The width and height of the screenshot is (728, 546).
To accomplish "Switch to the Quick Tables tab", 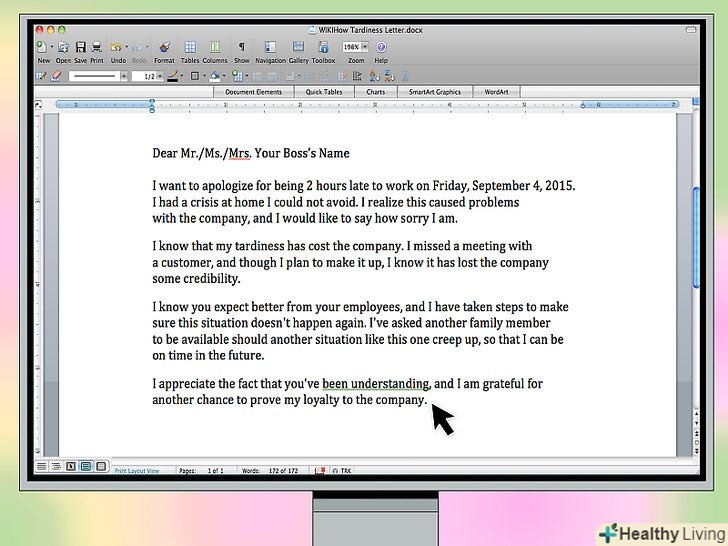I will point(324,92).
